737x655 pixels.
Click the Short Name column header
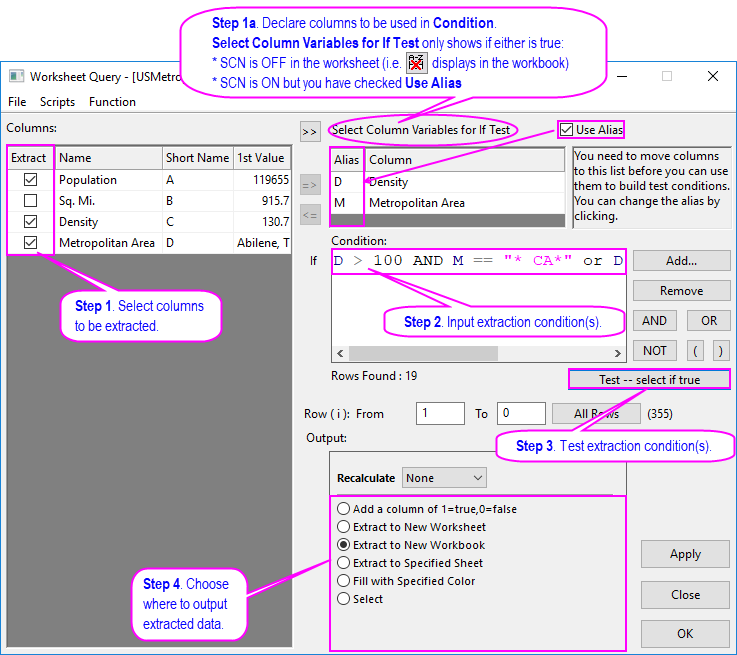(197, 158)
